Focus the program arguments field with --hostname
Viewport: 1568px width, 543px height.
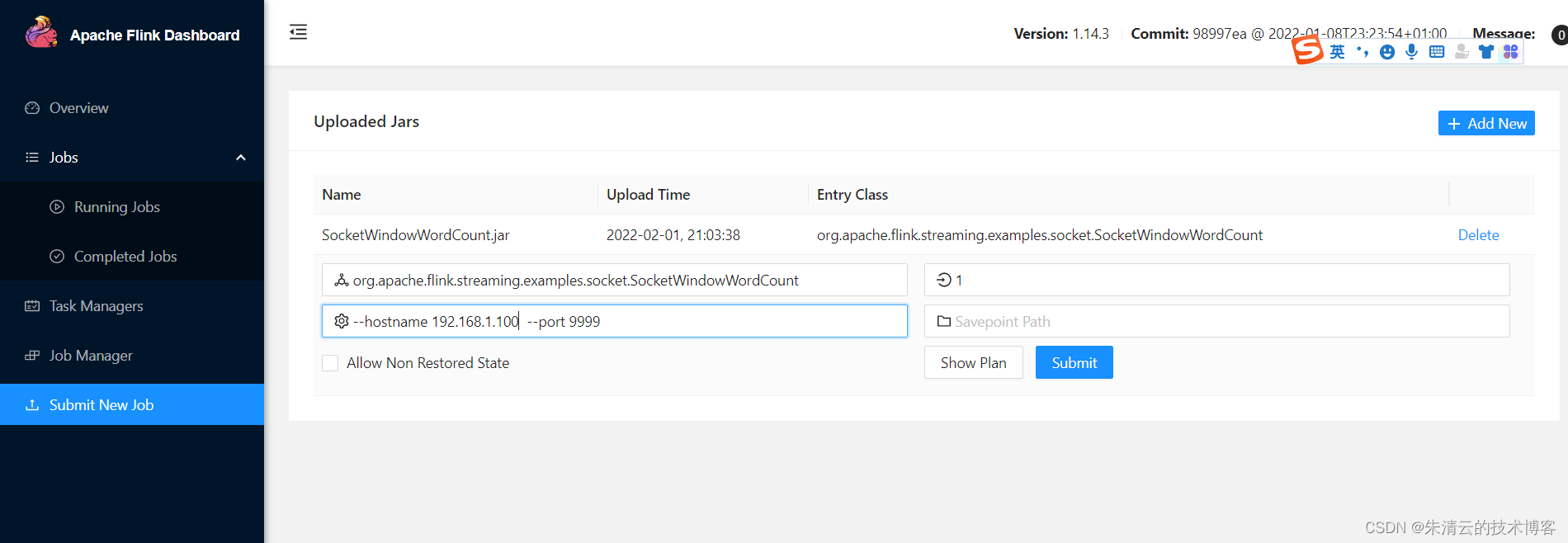615,321
